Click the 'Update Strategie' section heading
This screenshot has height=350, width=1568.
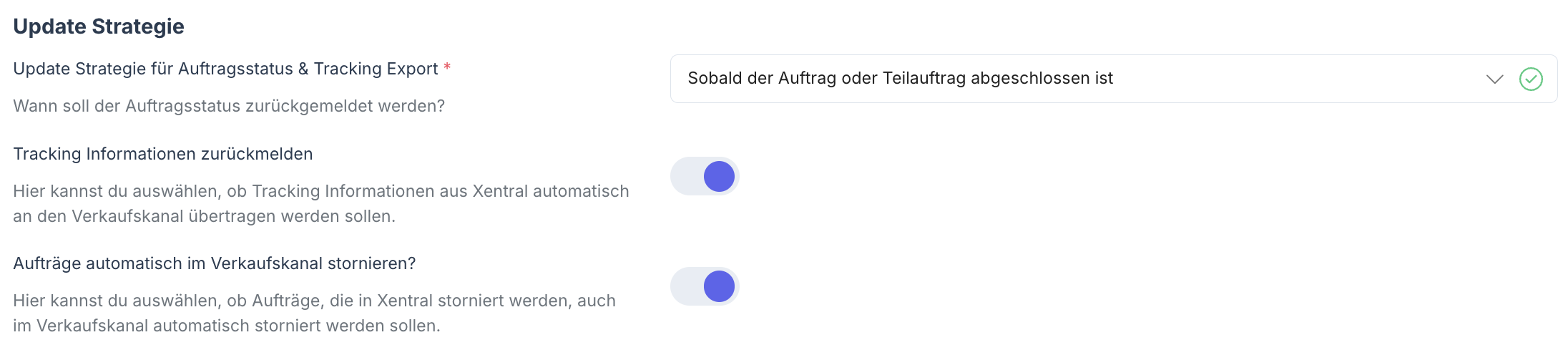pos(99,26)
